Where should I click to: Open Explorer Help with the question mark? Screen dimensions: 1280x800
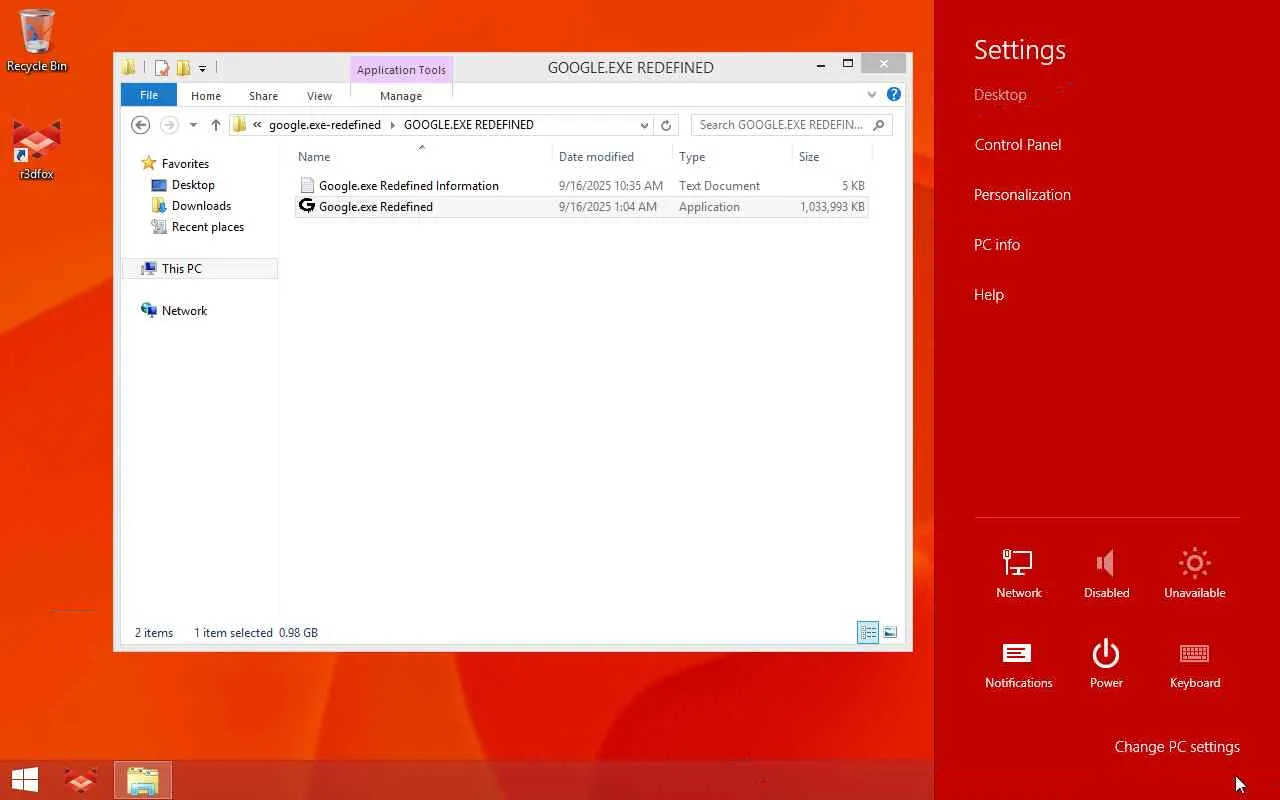pyautogui.click(x=894, y=95)
